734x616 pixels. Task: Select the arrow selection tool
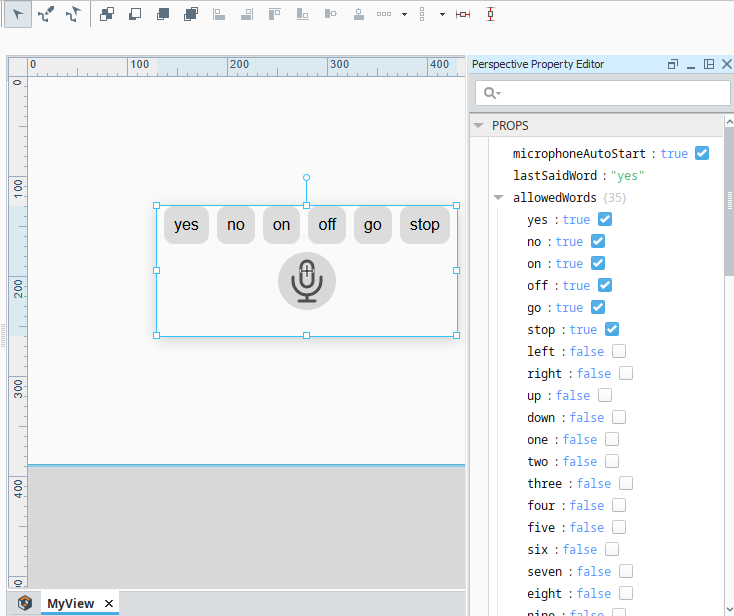tap(18, 14)
